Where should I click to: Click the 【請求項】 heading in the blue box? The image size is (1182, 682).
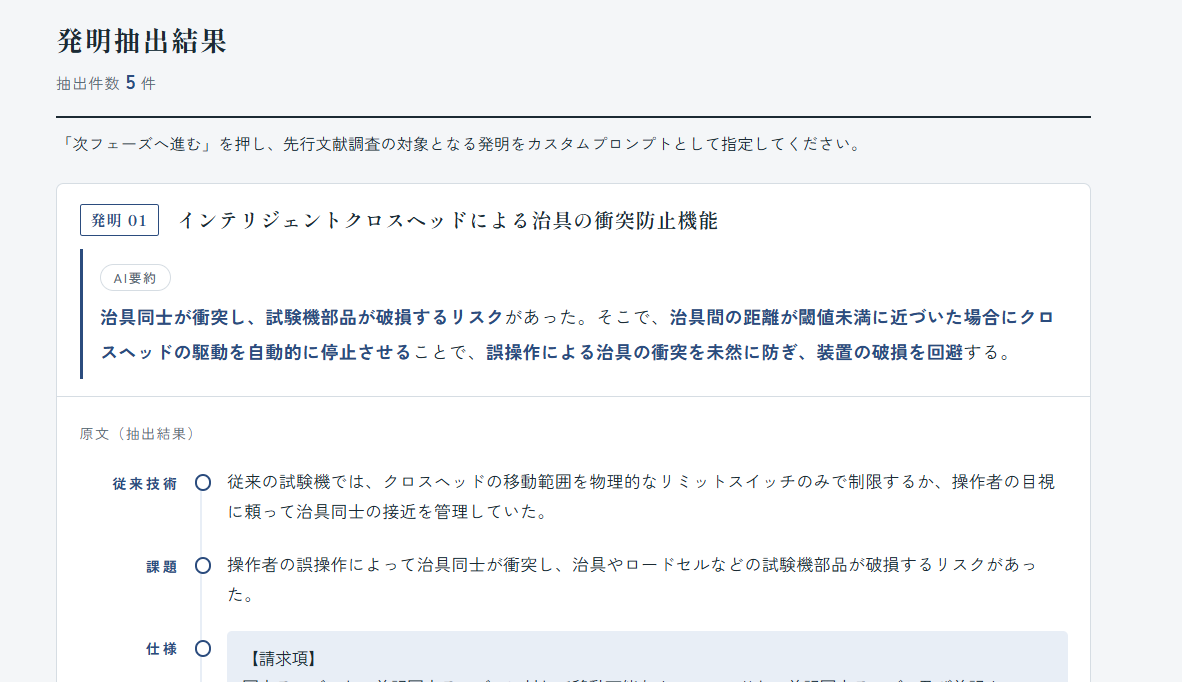click(x=283, y=659)
